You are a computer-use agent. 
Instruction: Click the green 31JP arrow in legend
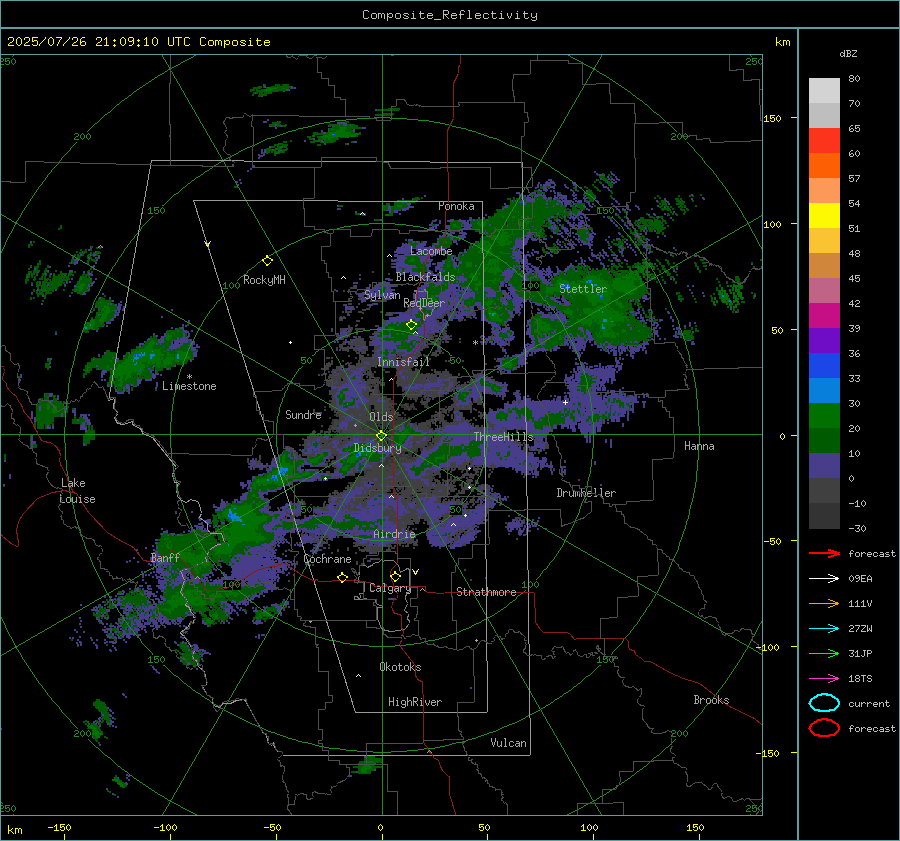pos(824,653)
